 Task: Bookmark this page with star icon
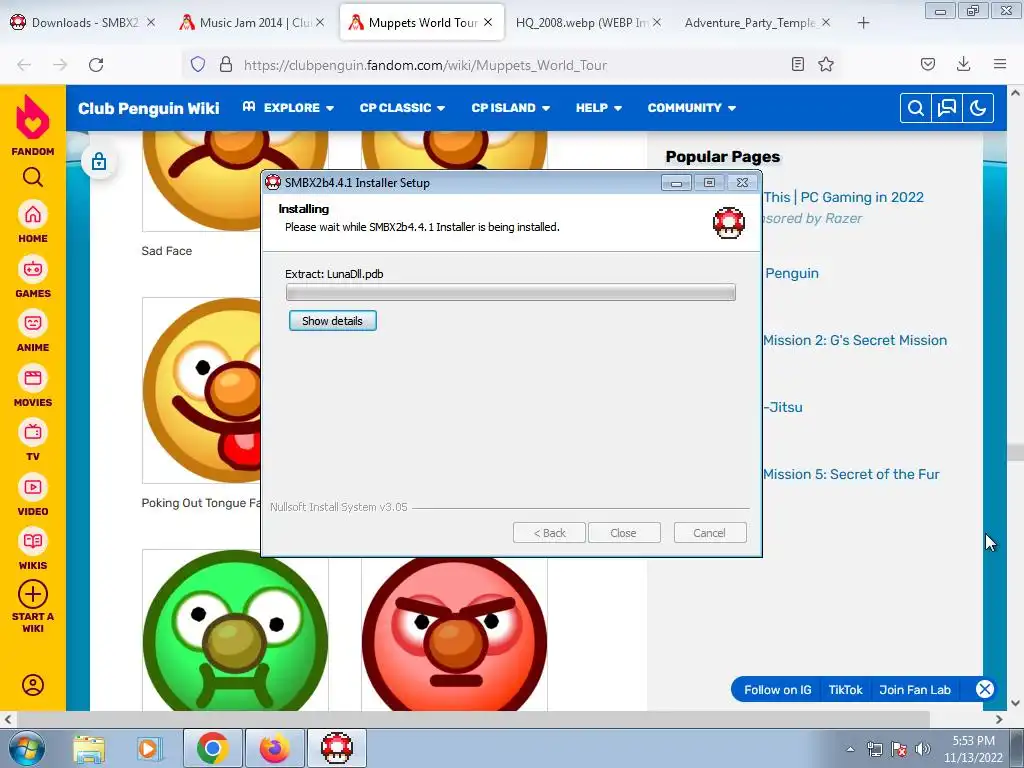click(826, 64)
